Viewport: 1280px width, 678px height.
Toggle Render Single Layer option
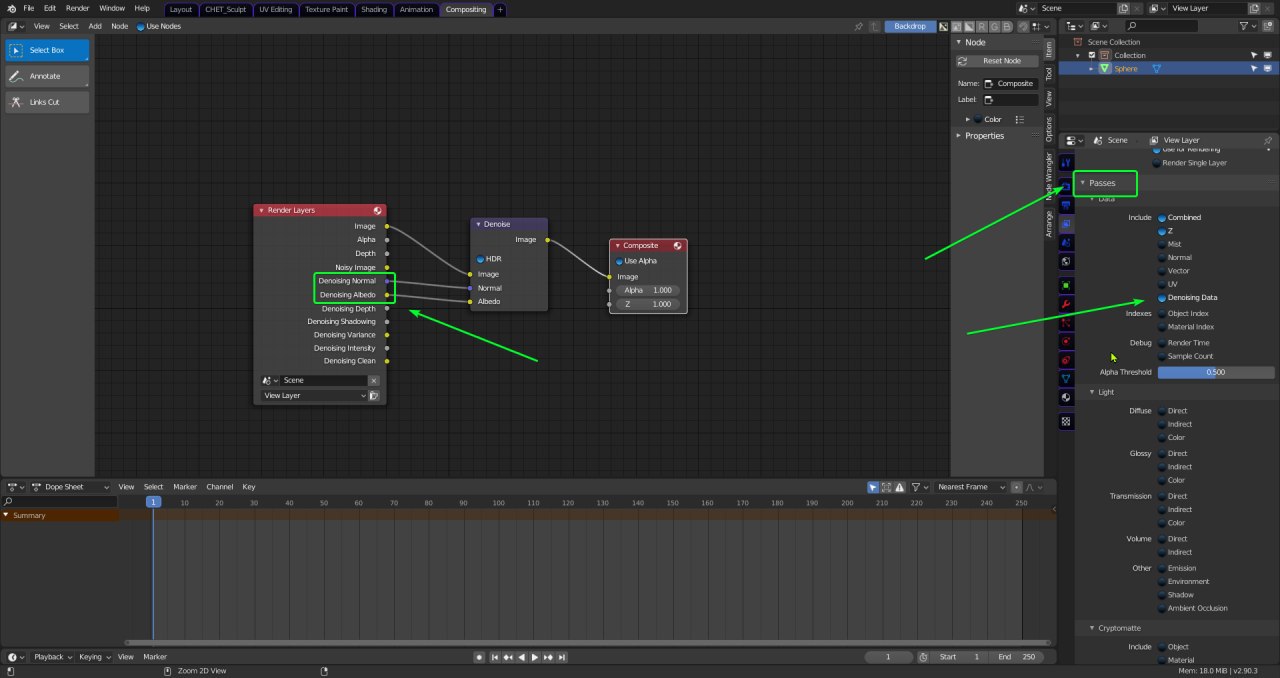point(1157,163)
